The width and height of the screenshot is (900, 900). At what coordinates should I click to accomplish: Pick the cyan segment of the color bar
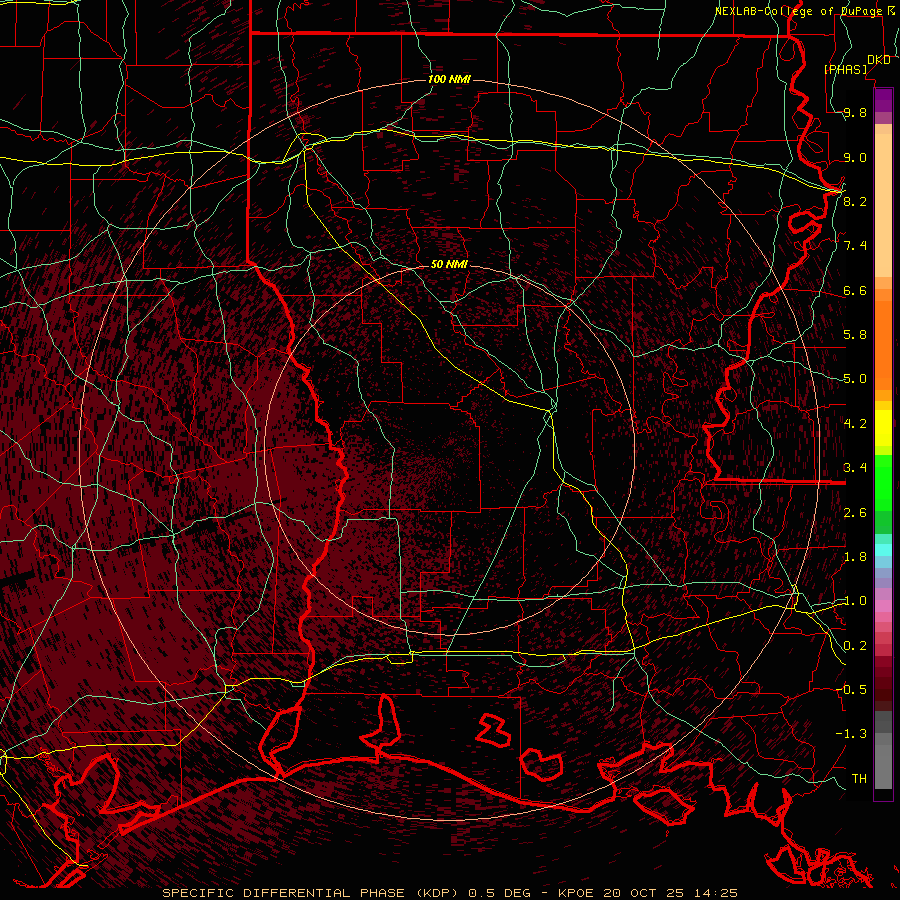click(x=883, y=550)
